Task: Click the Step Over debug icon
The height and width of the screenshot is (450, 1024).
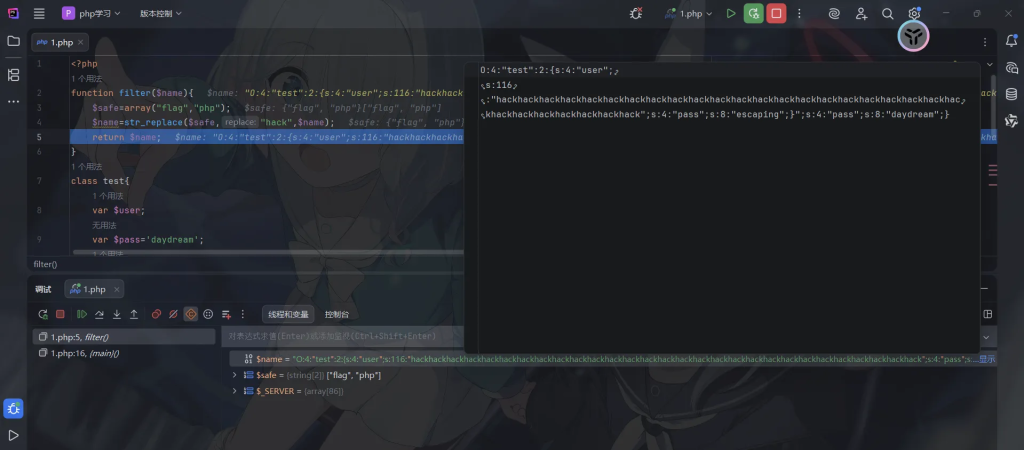Action: tap(98, 314)
